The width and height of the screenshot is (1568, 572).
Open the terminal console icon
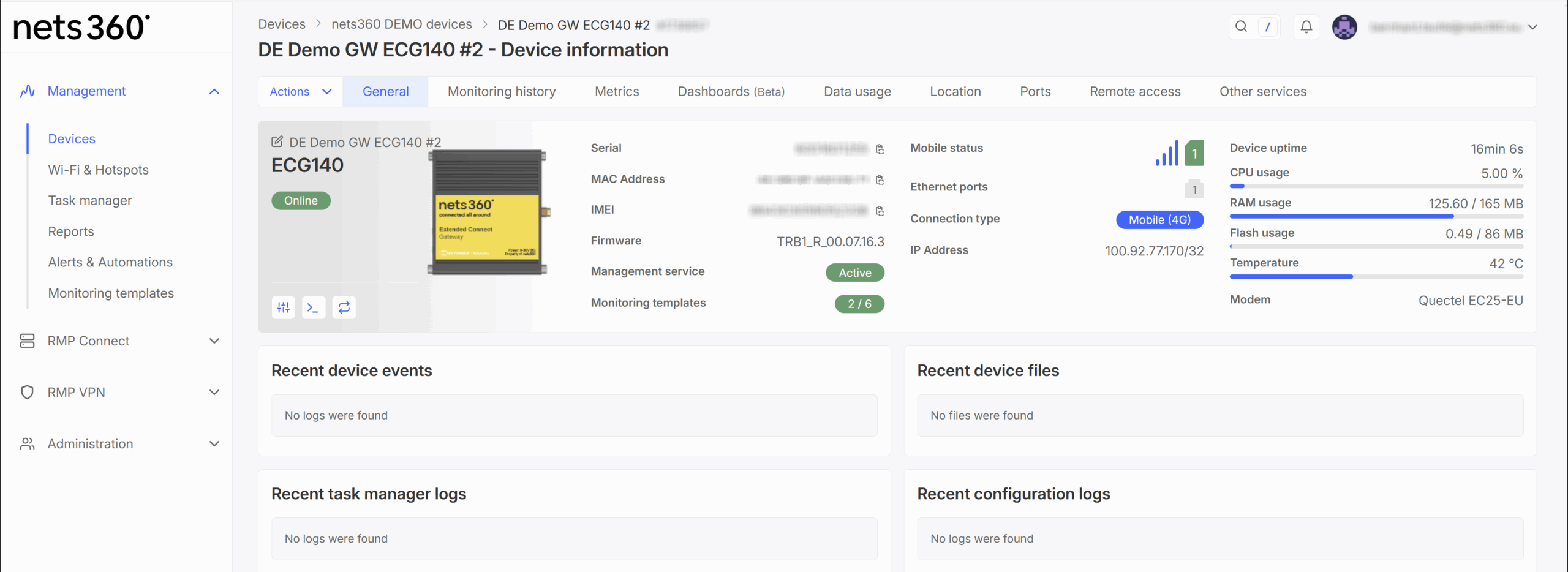[314, 307]
